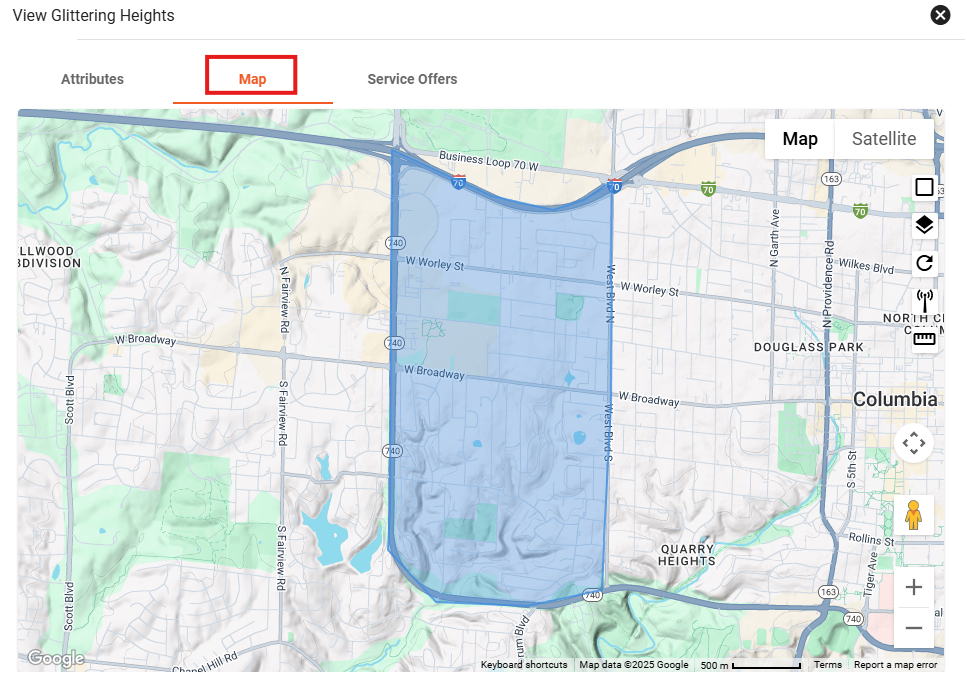This screenshot has width=967, height=681.
Task: Zoom out with the minus button
Action: [913, 628]
